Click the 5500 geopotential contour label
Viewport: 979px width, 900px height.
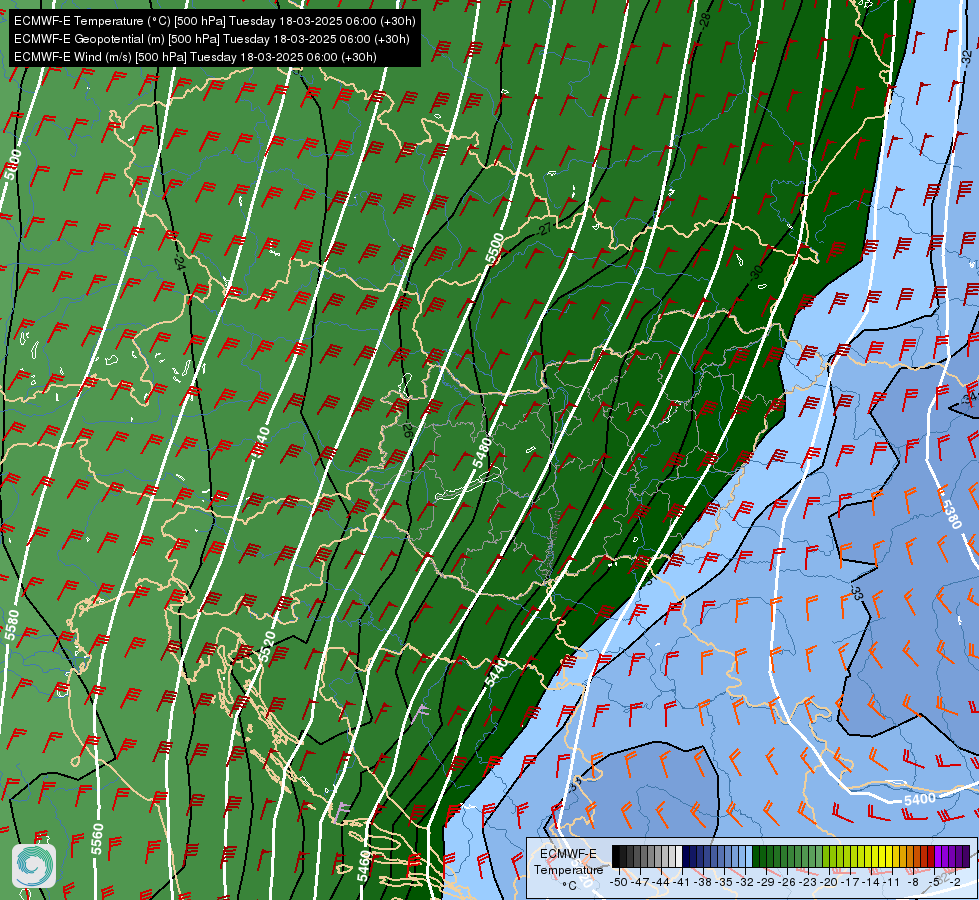coord(494,248)
